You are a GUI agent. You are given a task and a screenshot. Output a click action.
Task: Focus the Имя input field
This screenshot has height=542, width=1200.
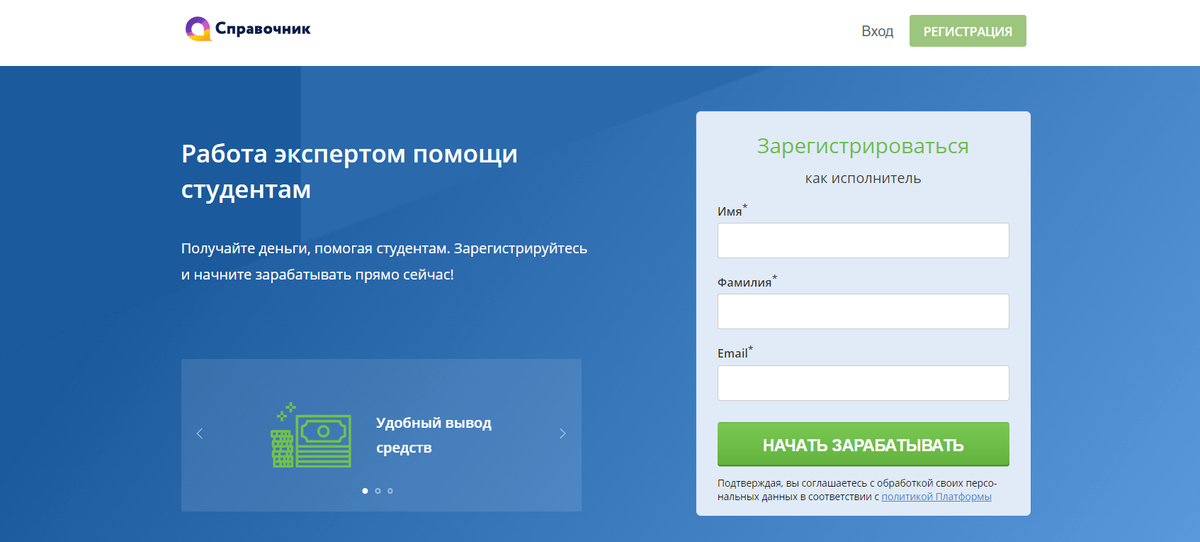pos(863,240)
